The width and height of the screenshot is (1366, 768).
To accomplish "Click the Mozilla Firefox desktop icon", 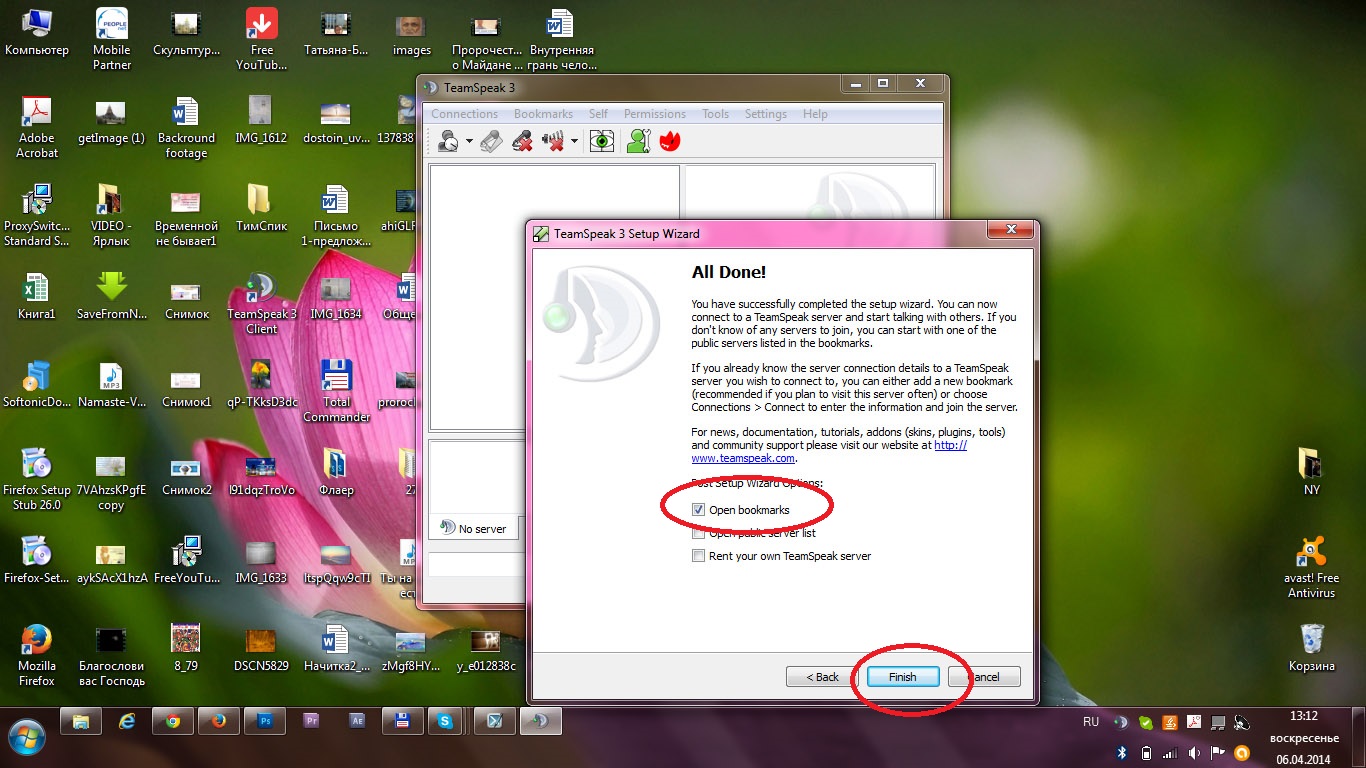I will point(37,655).
